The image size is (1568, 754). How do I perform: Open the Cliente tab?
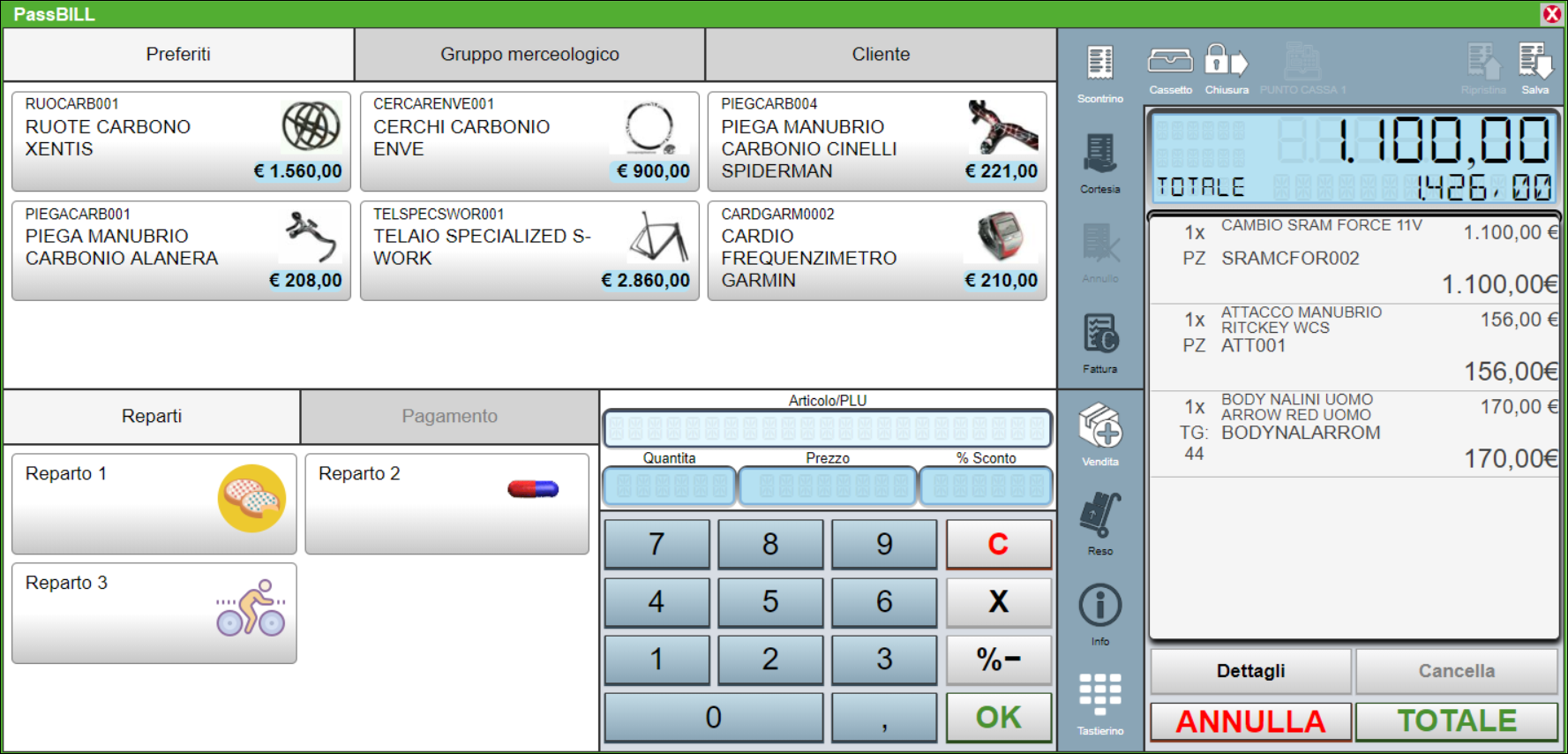click(x=881, y=55)
